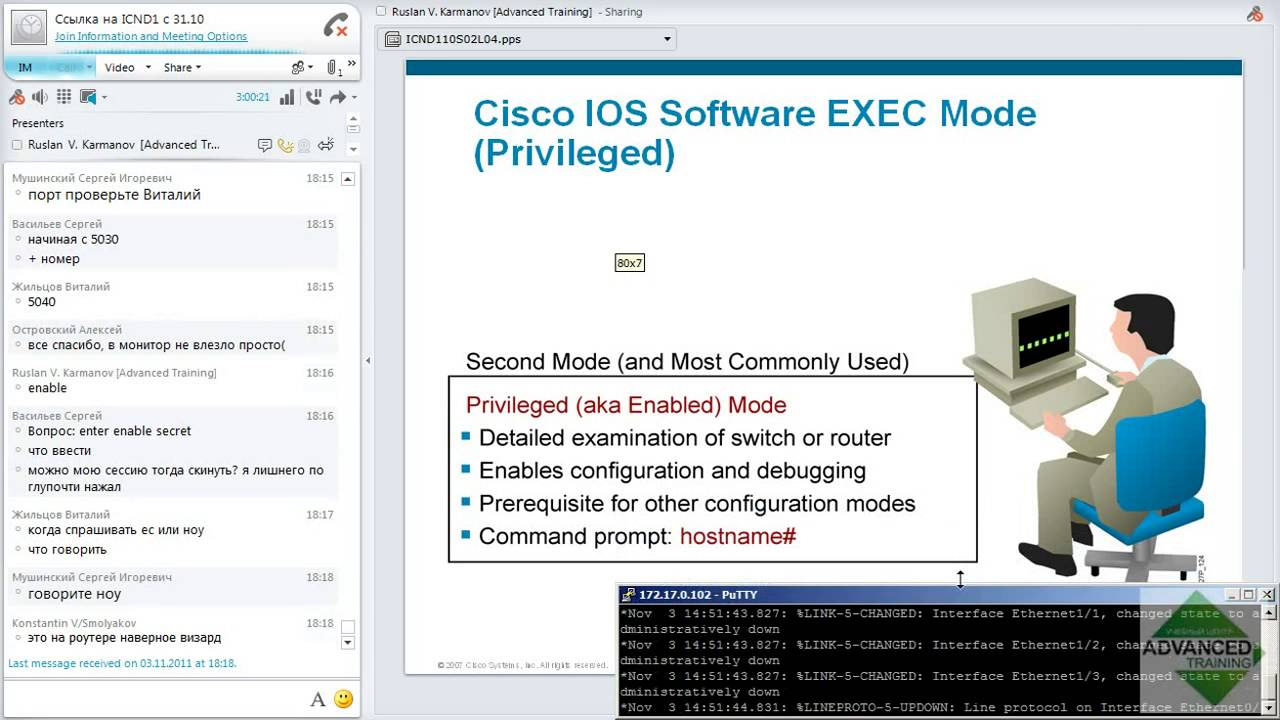This screenshot has height=720, width=1280.
Task: Click Ruslan's IM status icon
Action: (264, 145)
